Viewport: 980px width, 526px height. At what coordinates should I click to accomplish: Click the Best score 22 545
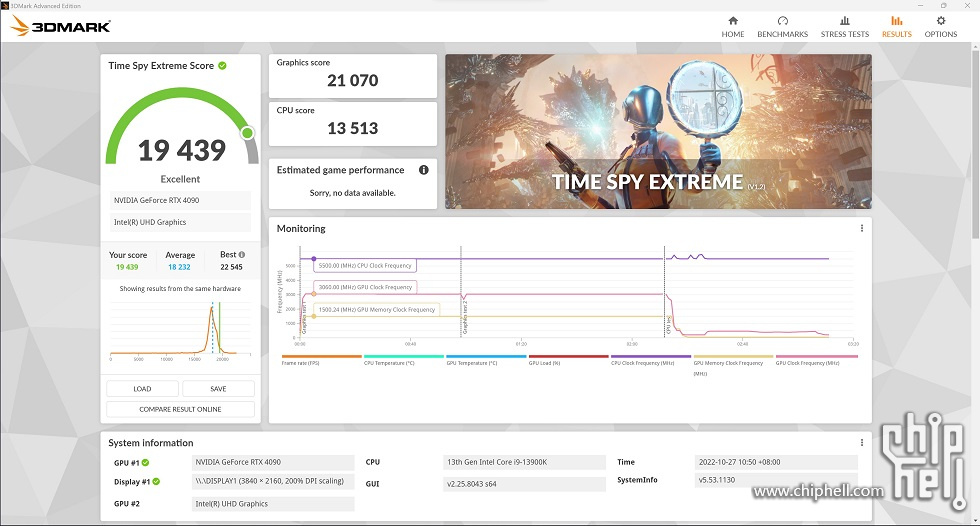(231, 267)
